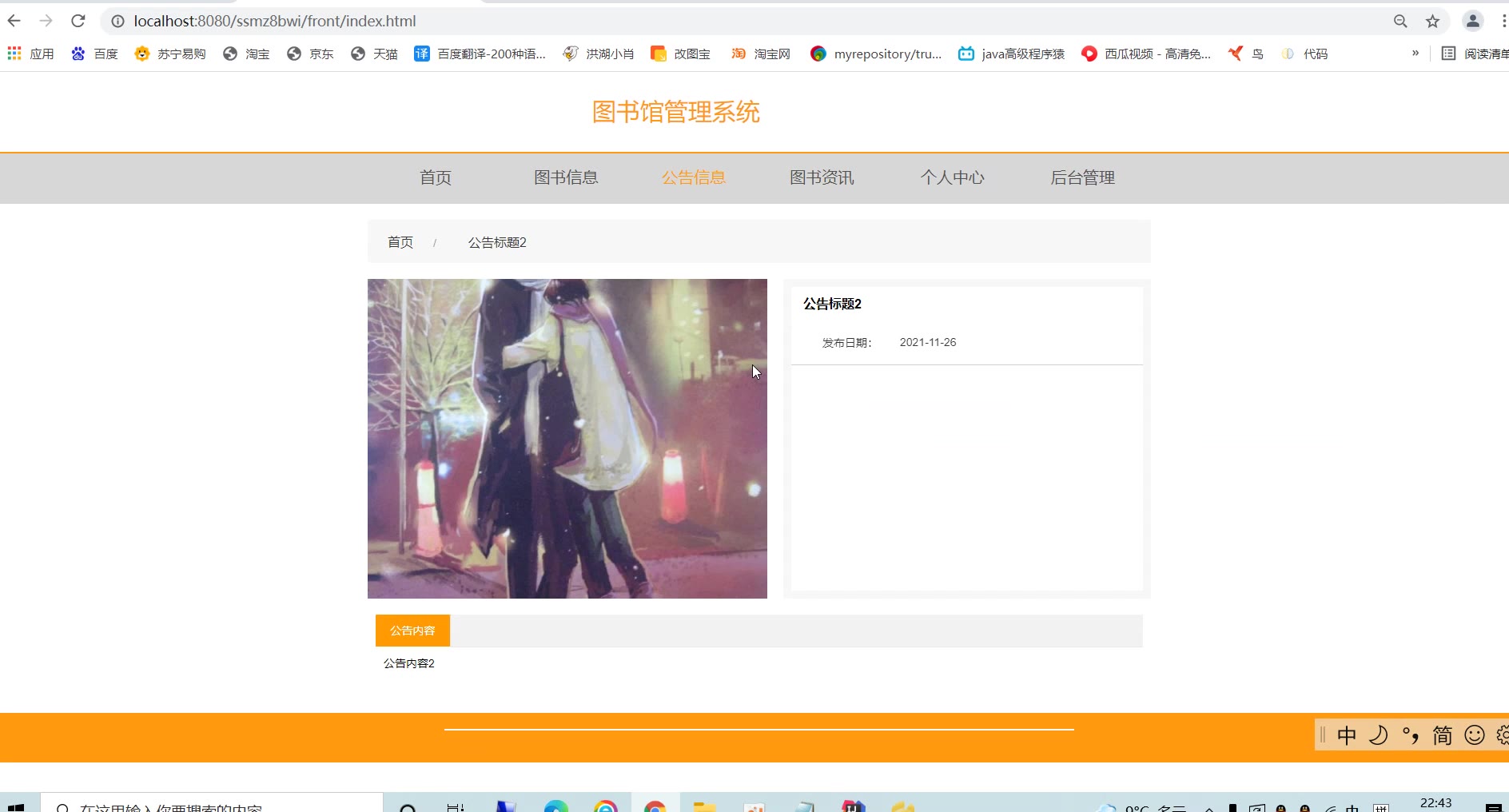Bookmark this page with the star
Image resolution: width=1509 pixels, height=812 pixels.
(1432, 22)
